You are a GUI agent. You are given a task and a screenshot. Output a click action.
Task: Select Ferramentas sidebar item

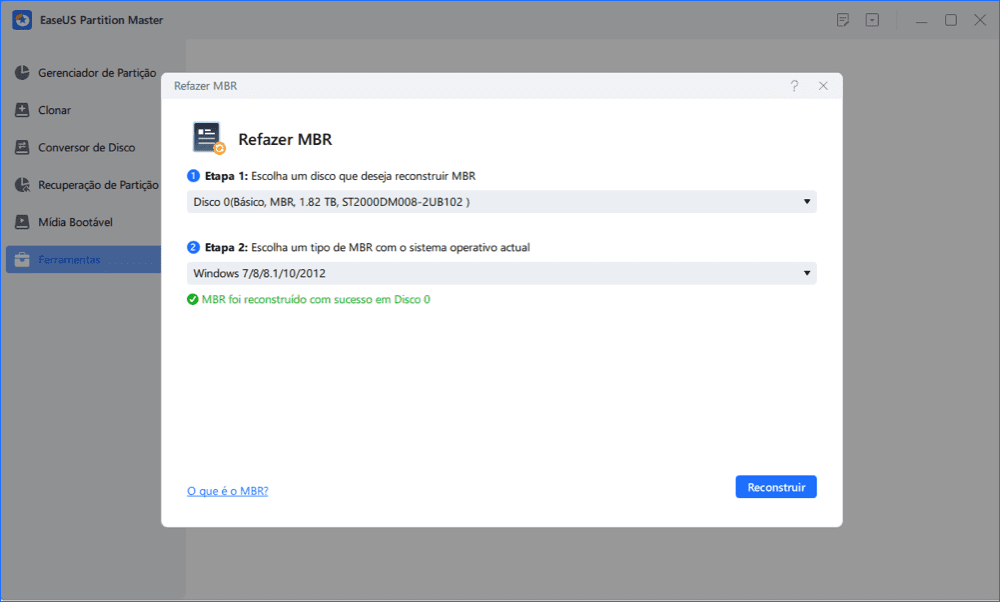tap(84, 260)
